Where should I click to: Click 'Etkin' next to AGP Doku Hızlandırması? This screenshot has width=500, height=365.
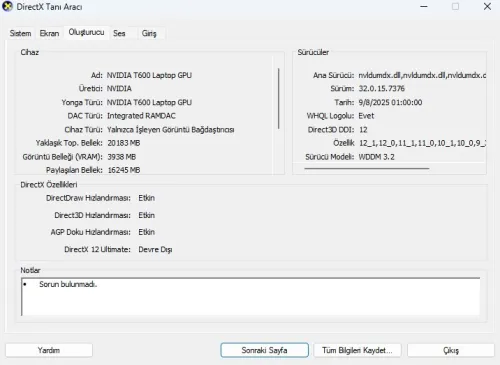tap(147, 232)
